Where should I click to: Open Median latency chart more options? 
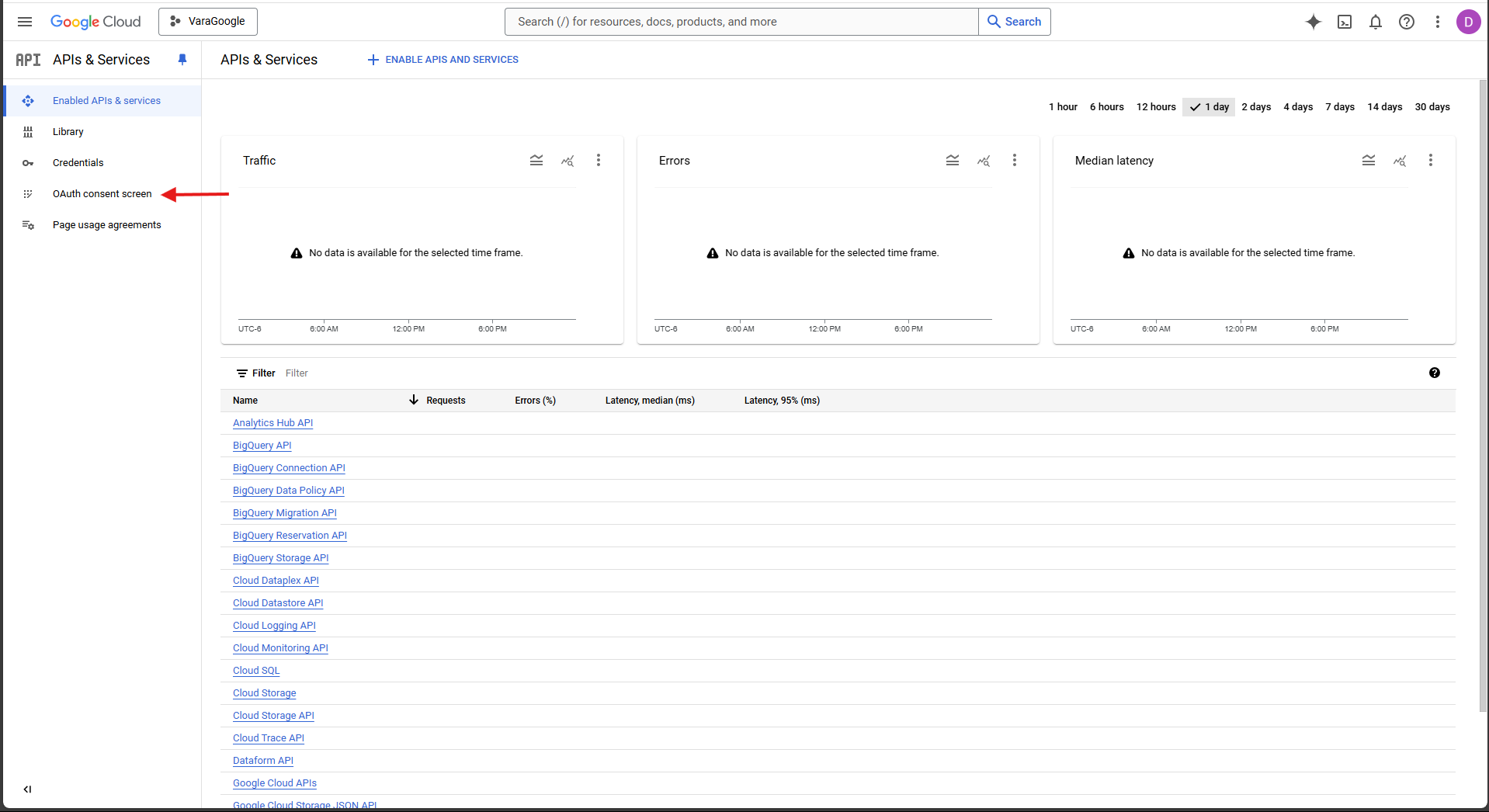pos(1431,161)
